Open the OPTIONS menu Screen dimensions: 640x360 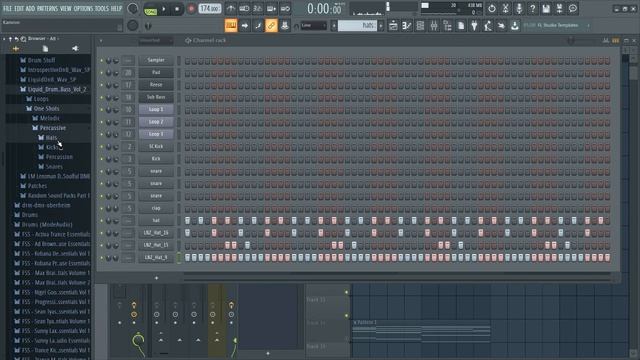83,8
